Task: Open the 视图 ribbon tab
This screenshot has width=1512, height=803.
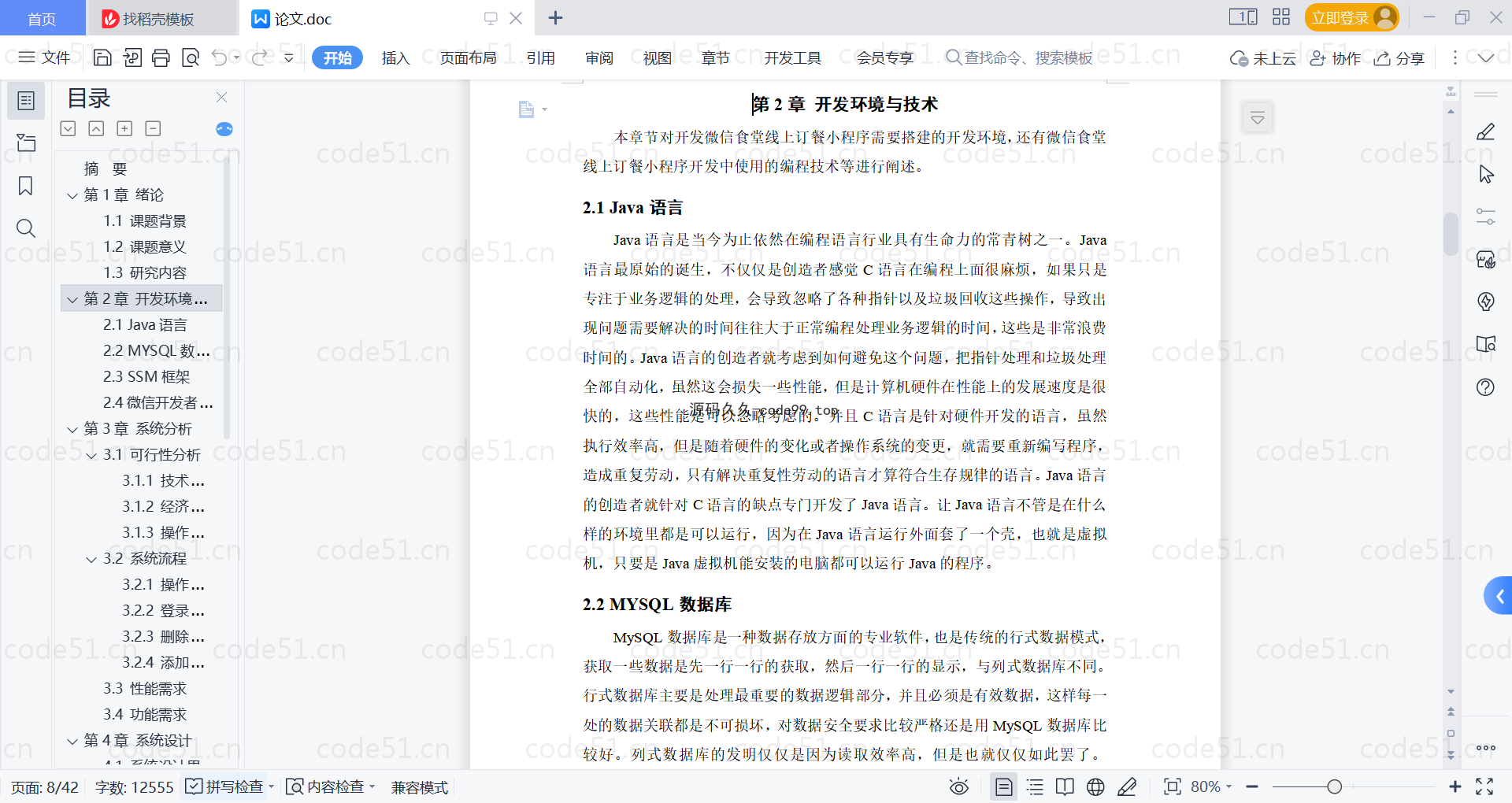Action: click(x=658, y=57)
